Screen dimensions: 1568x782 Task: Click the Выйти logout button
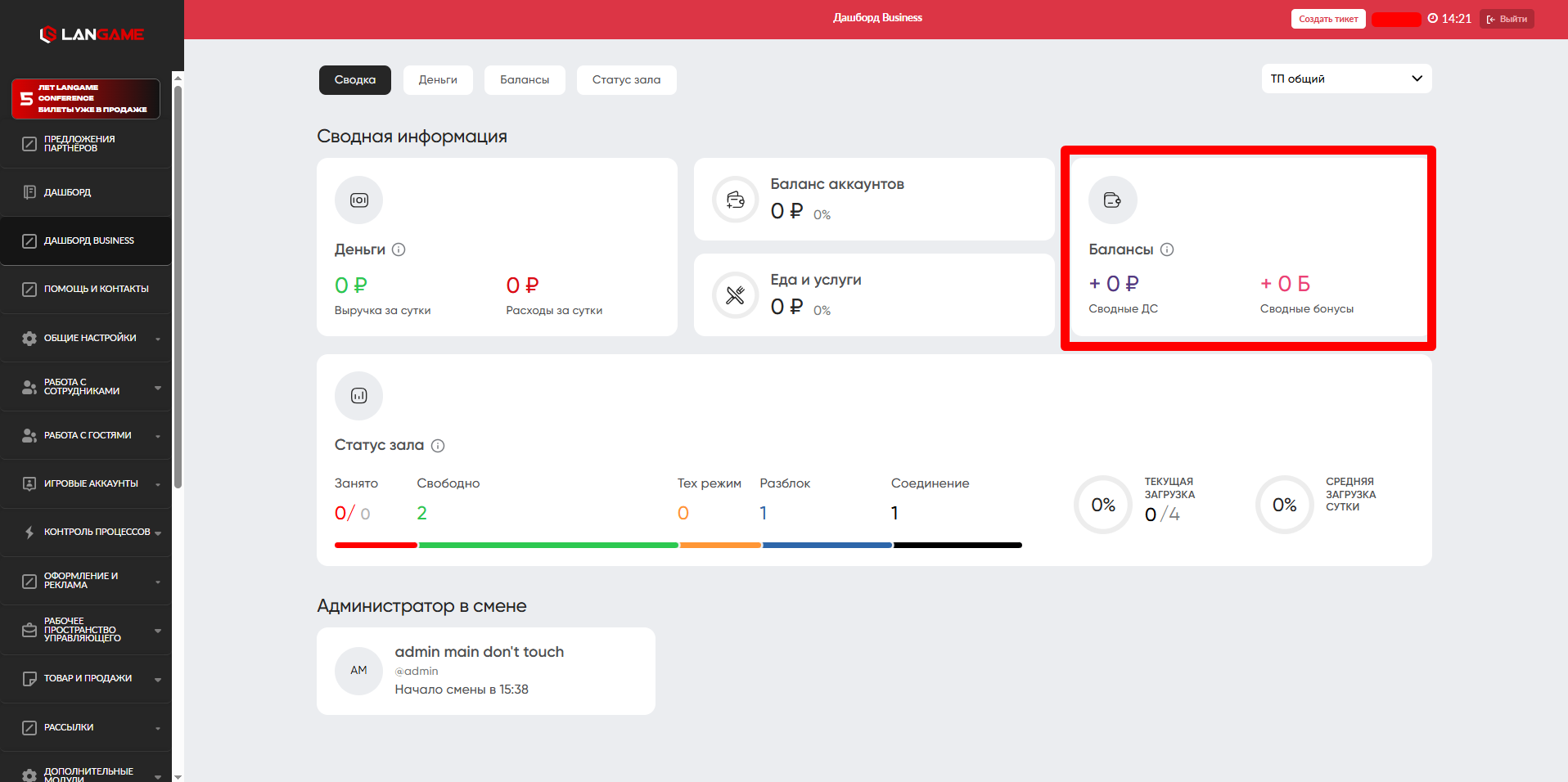1507,19
